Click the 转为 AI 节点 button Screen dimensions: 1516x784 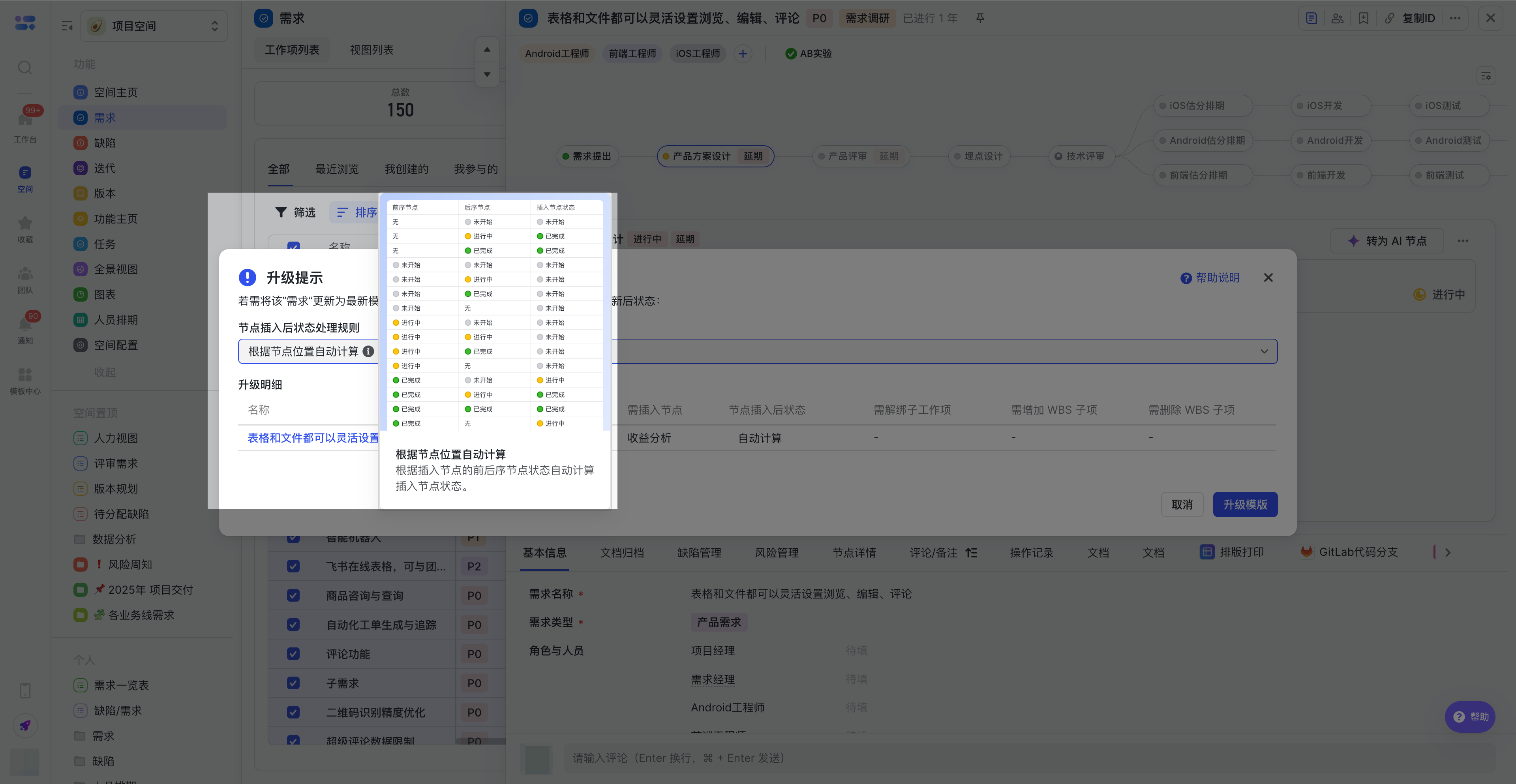click(x=1387, y=241)
